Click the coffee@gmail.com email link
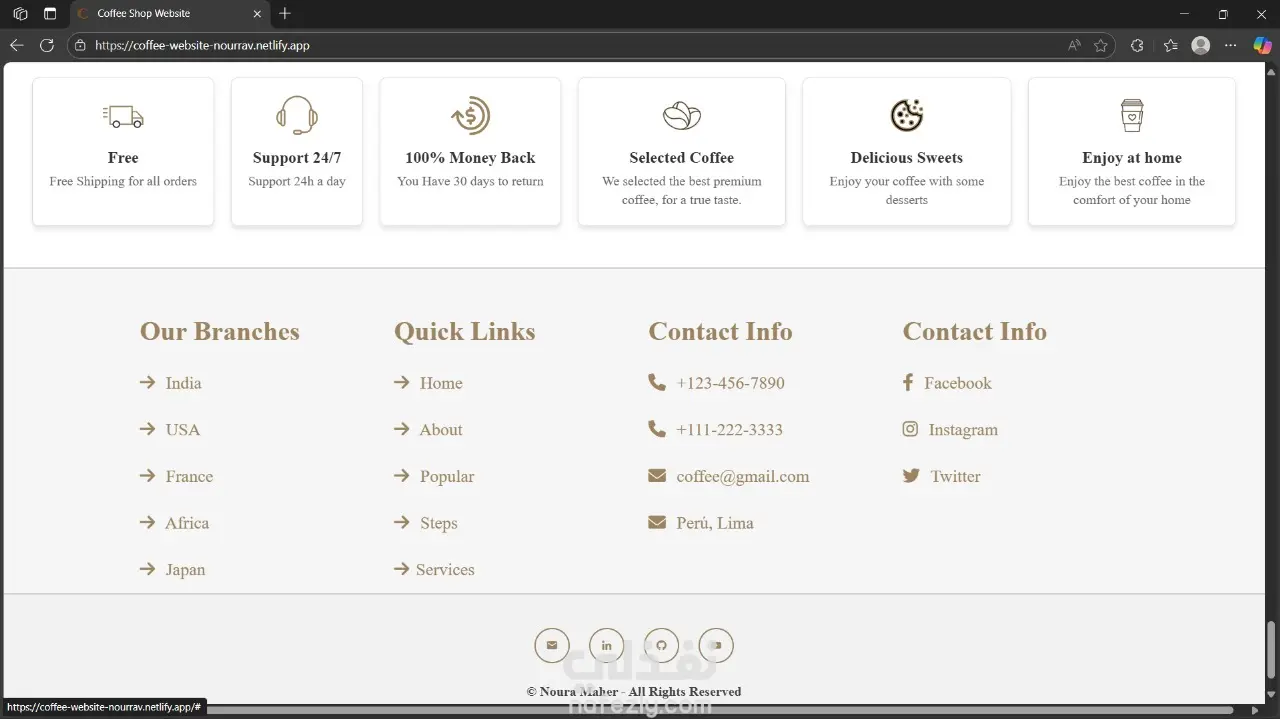This screenshot has width=1280, height=719. pos(743,477)
